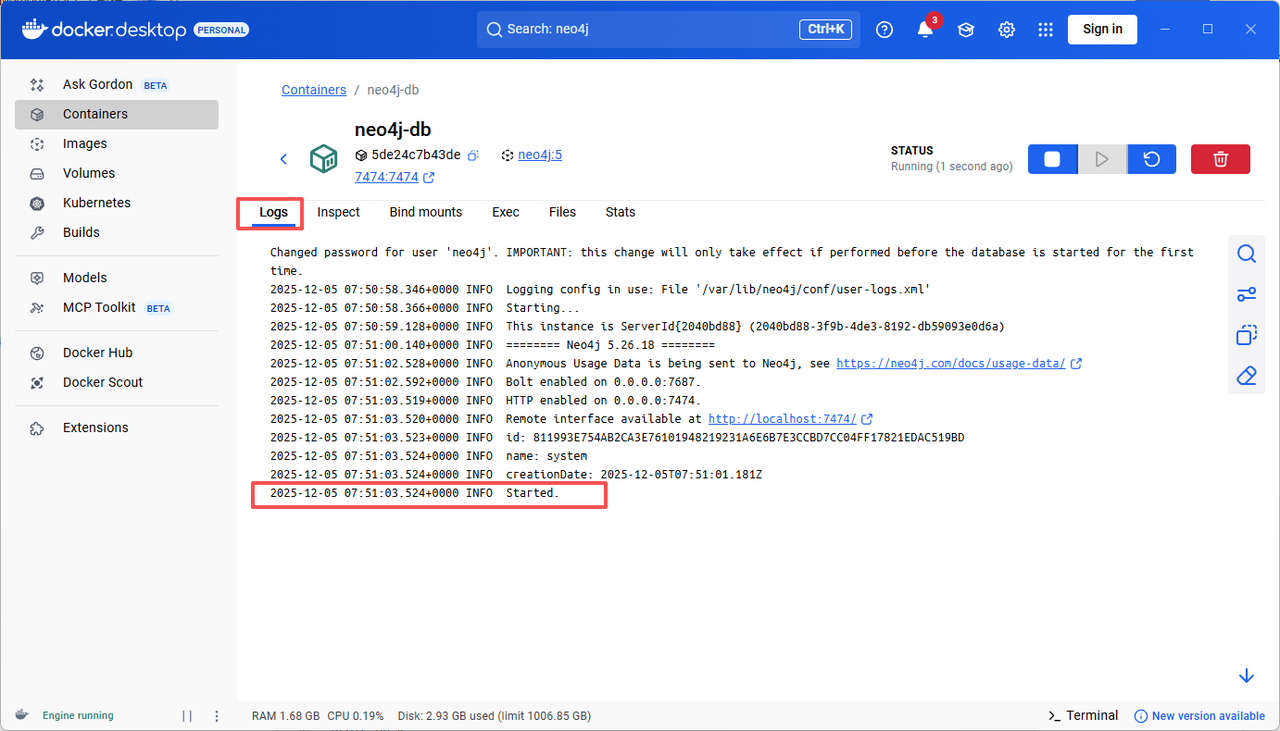Open Docker Scout in the sidebar
The image size is (1280, 731).
pos(116,382)
